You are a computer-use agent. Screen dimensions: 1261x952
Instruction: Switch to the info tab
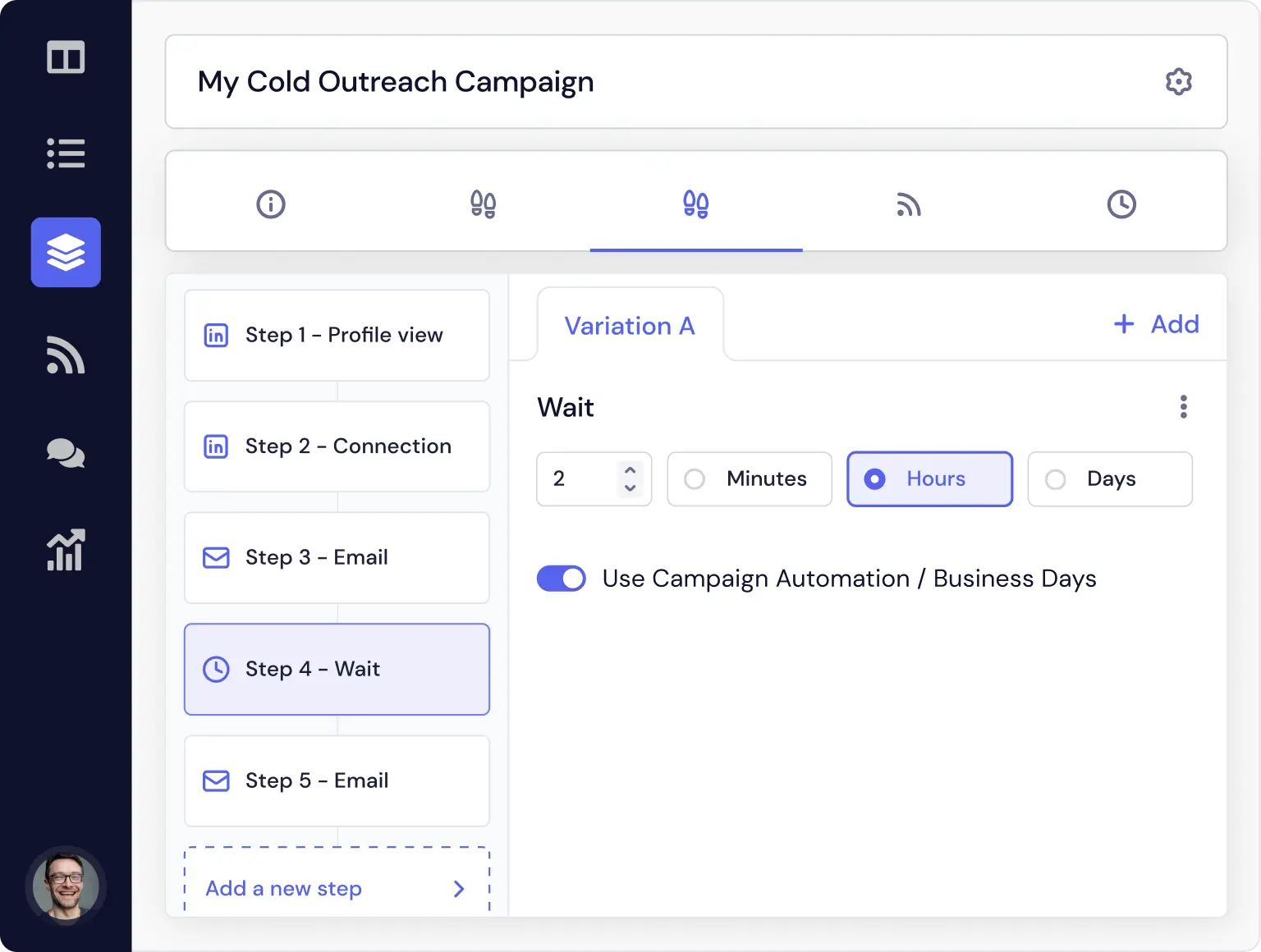click(271, 204)
